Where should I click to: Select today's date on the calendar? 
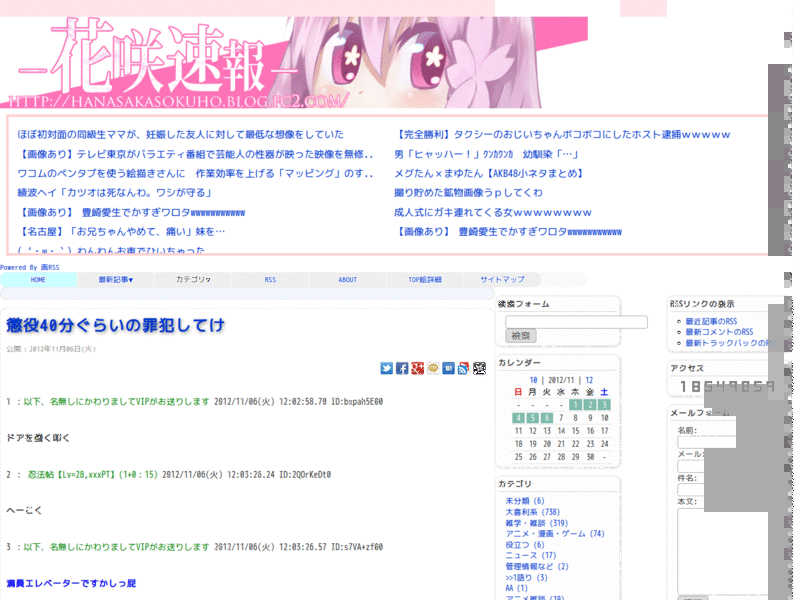coord(546,418)
